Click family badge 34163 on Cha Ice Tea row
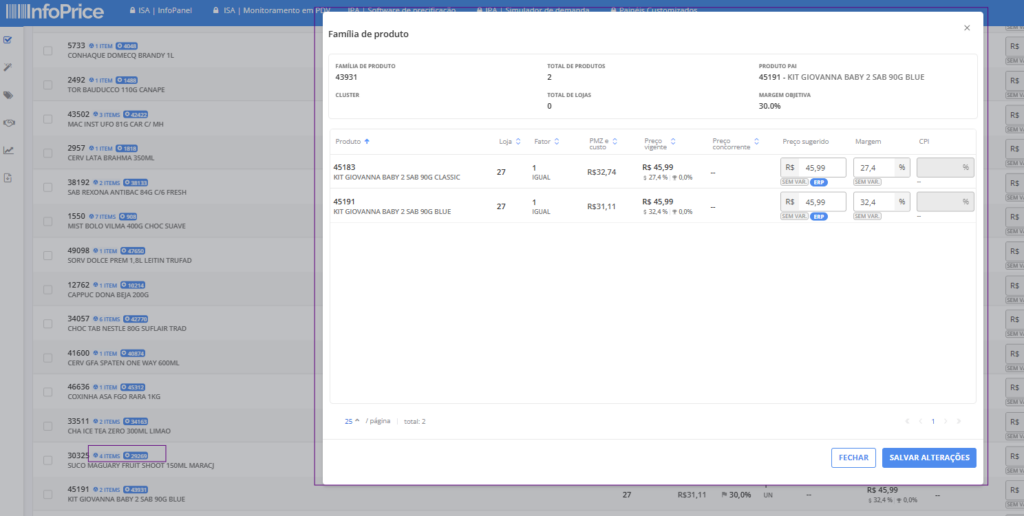The height and width of the screenshot is (516, 1024). pos(136,422)
